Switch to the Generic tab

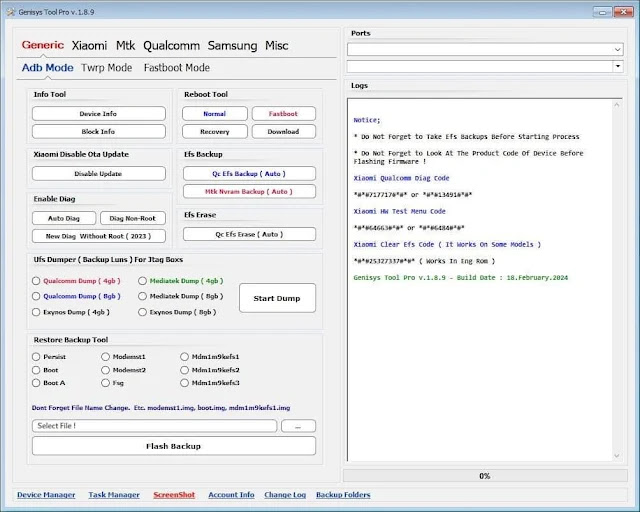[43, 45]
